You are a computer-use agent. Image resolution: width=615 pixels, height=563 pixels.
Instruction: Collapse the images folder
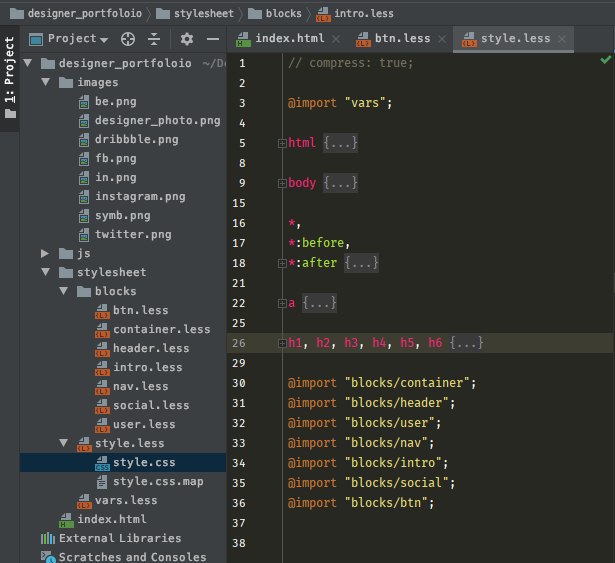(x=46, y=82)
